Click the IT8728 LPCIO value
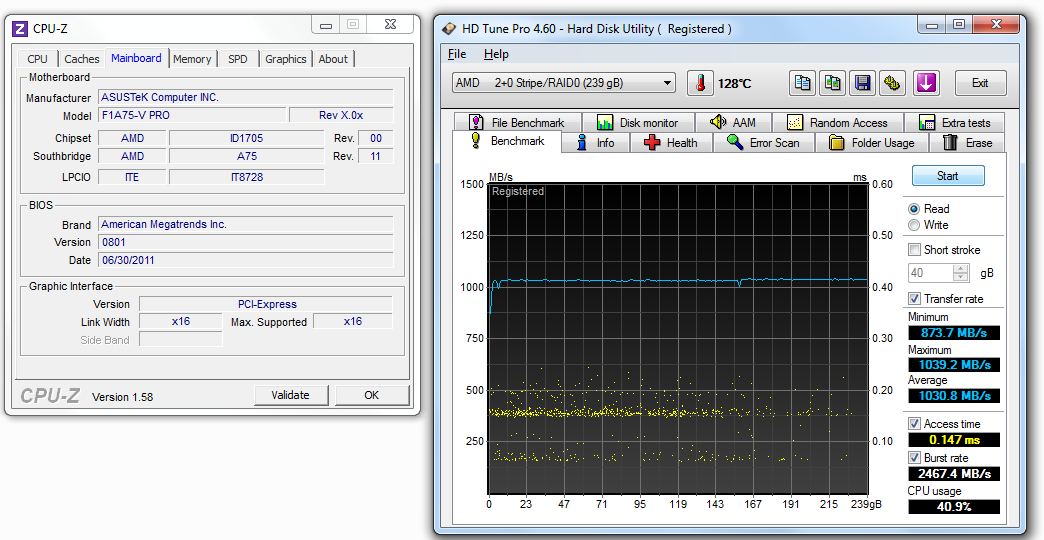The image size is (1044, 540). [246, 177]
